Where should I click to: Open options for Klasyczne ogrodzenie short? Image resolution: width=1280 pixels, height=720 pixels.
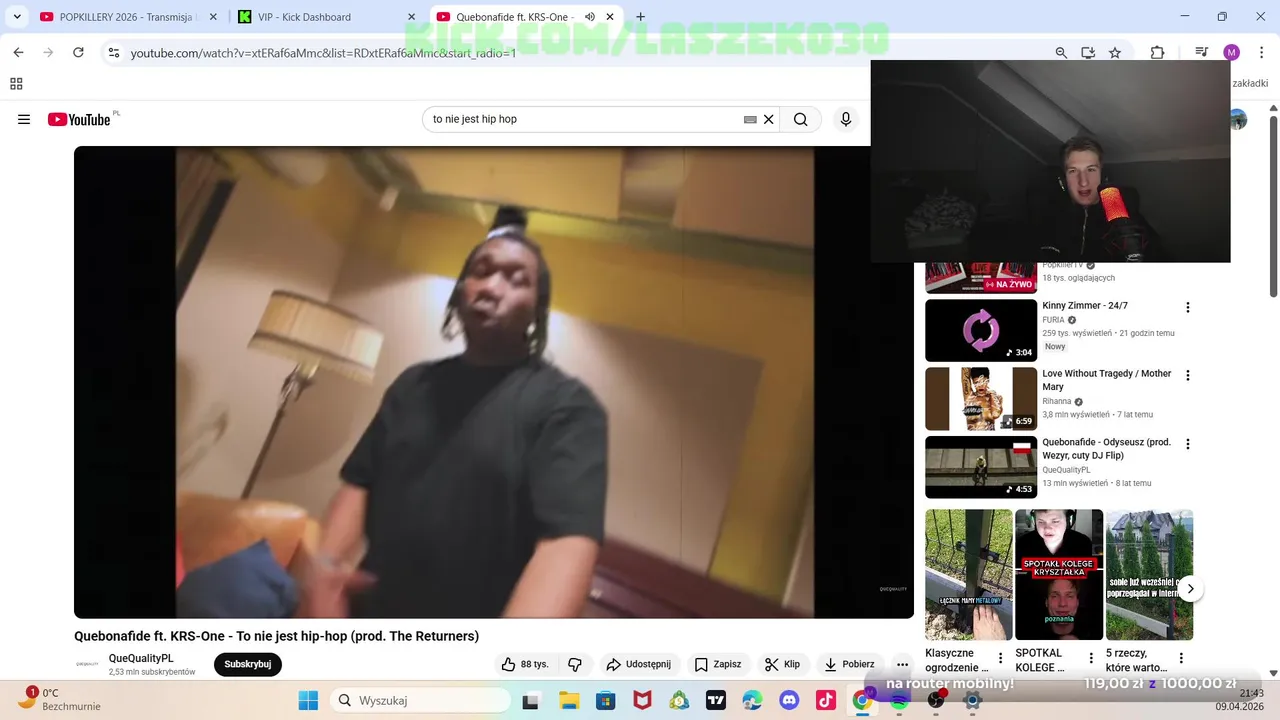click(1000, 658)
